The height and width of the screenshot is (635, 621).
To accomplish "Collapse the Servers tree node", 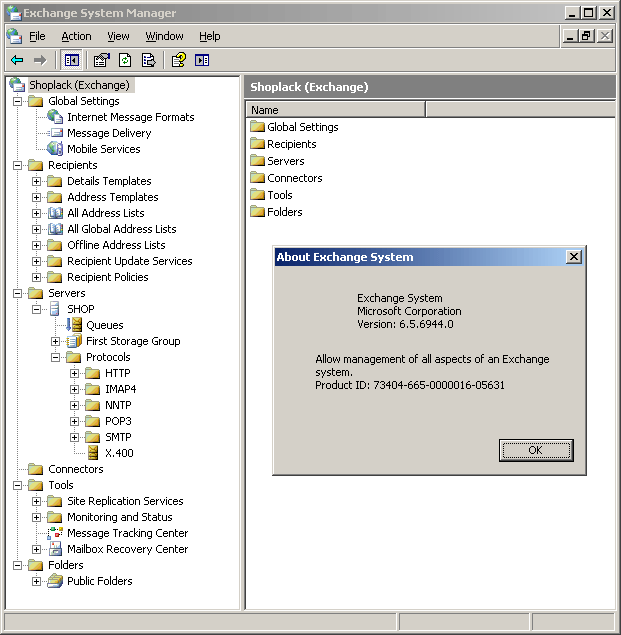I will [x=17, y=293].
